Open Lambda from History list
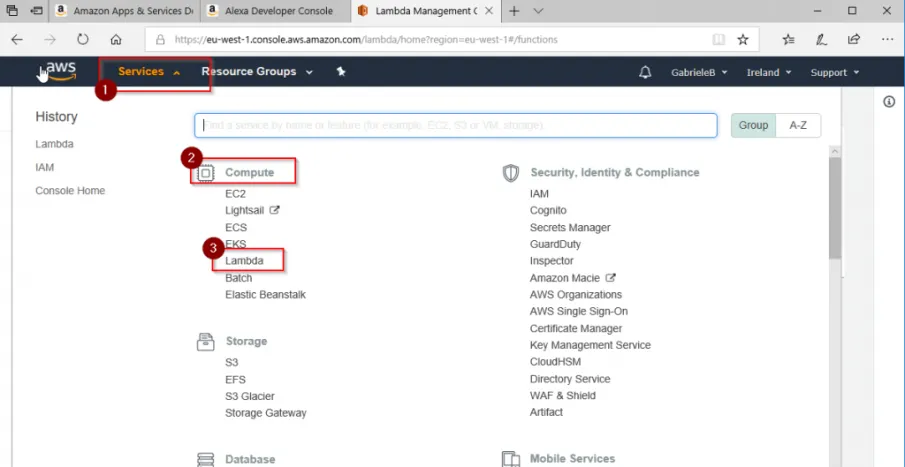This screenshot has height=467, width=905. point(54,144)
